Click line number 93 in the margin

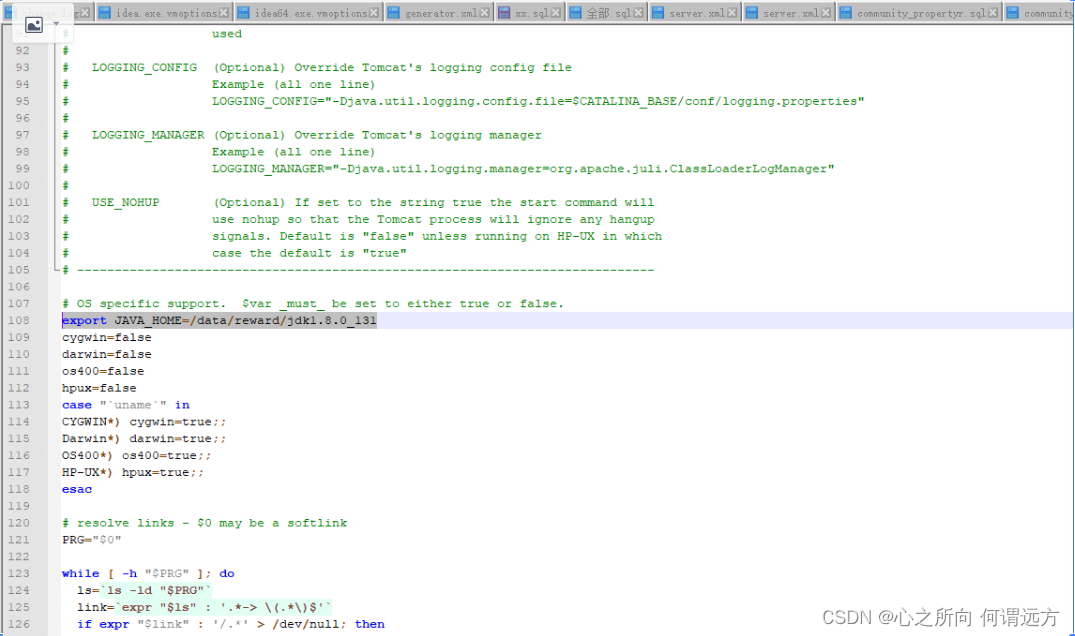pyautogui.click(x=22, y=67)
